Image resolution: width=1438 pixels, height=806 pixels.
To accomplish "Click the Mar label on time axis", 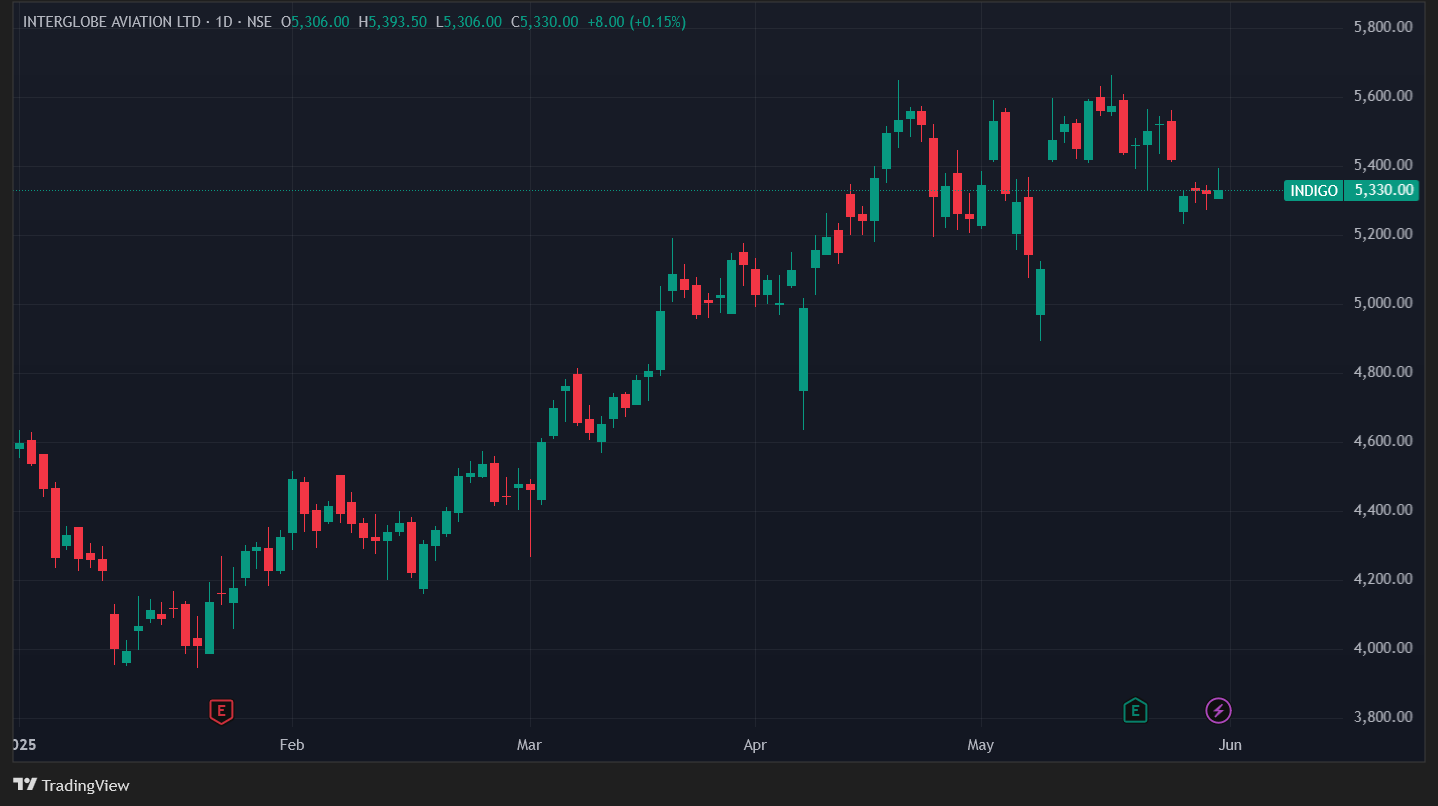I will (529, 745).
